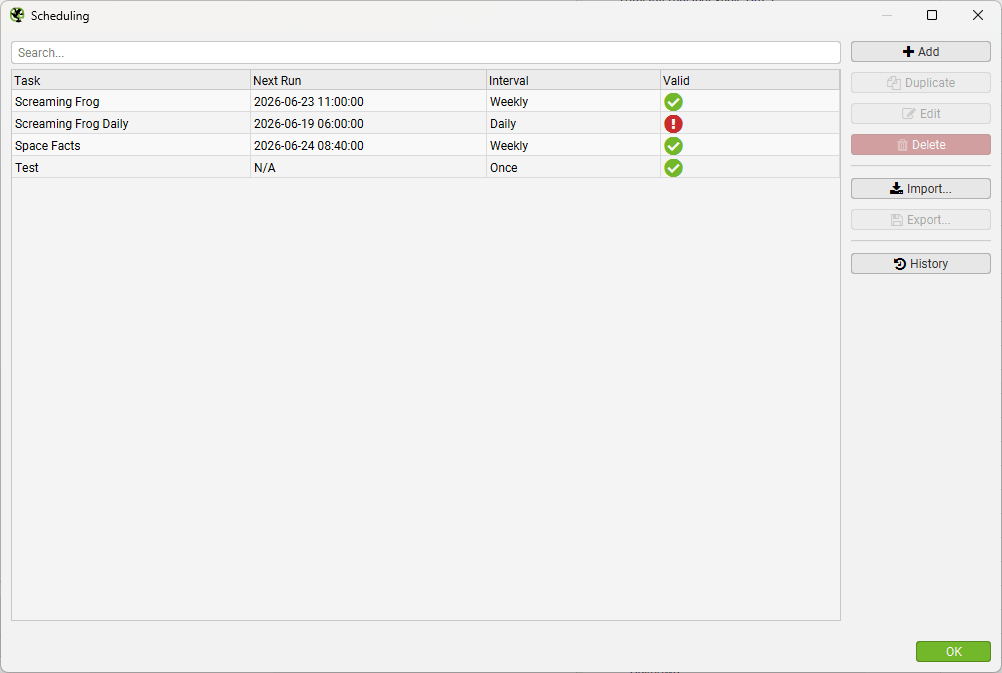Viewport: 1002px width, 673px height.
Task: Maximize the Scheduling window
Action: (932, 15)
